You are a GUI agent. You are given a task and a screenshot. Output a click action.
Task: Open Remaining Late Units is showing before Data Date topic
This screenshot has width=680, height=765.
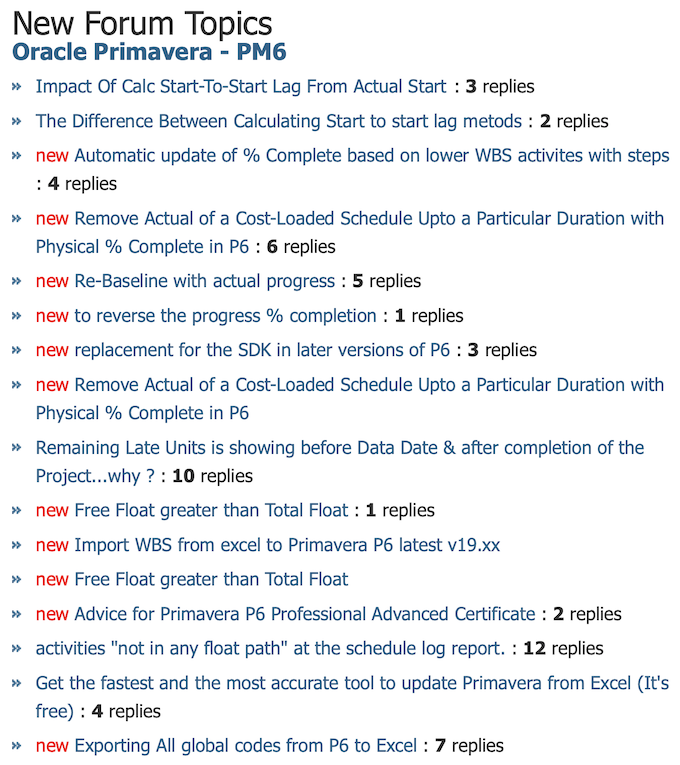(340, 462)
